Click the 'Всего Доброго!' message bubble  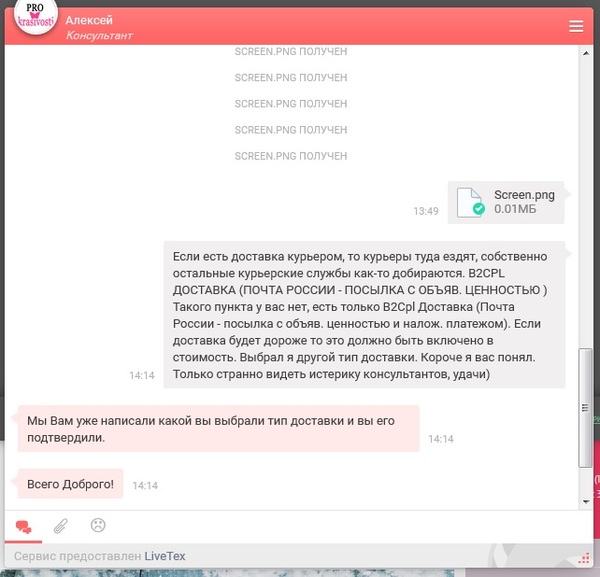(70, 484)
